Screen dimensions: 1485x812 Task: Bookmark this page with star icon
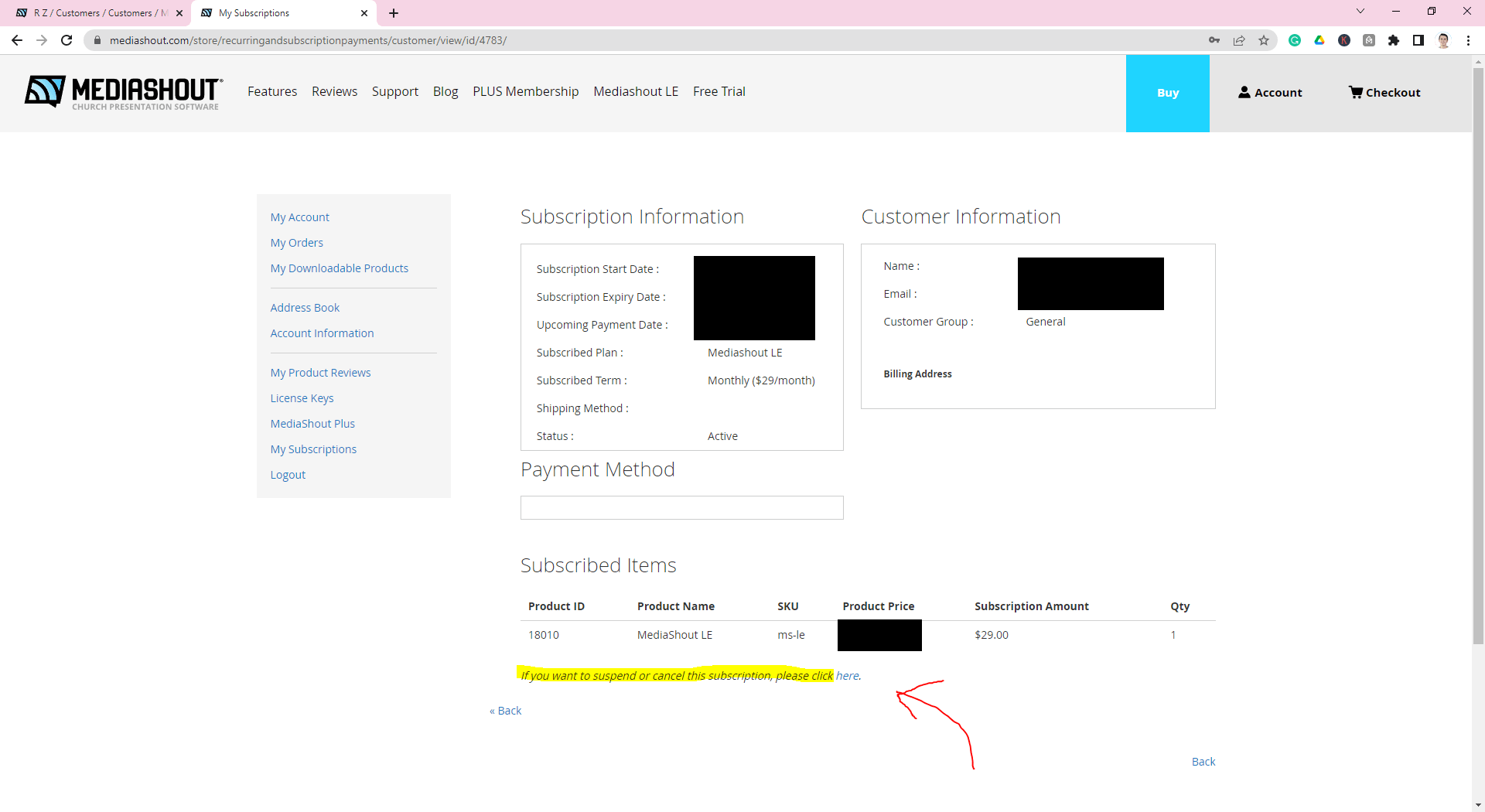[x=1264, y=40]
